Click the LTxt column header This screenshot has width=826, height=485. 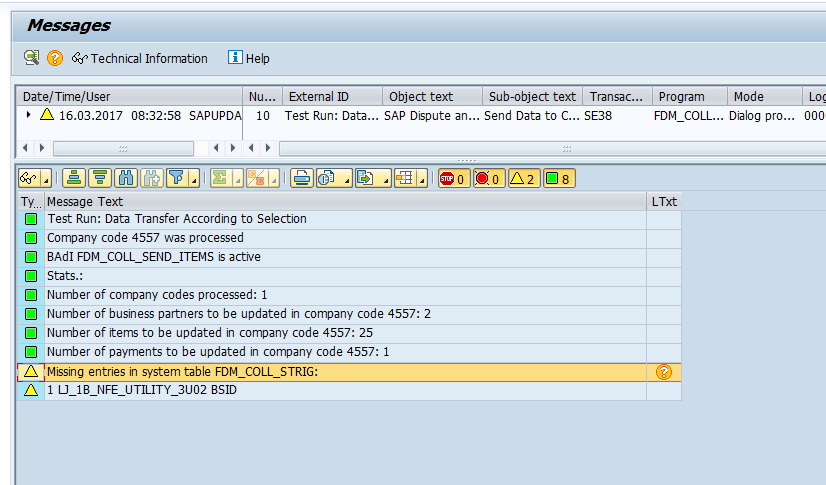click(x=664, y=202)
